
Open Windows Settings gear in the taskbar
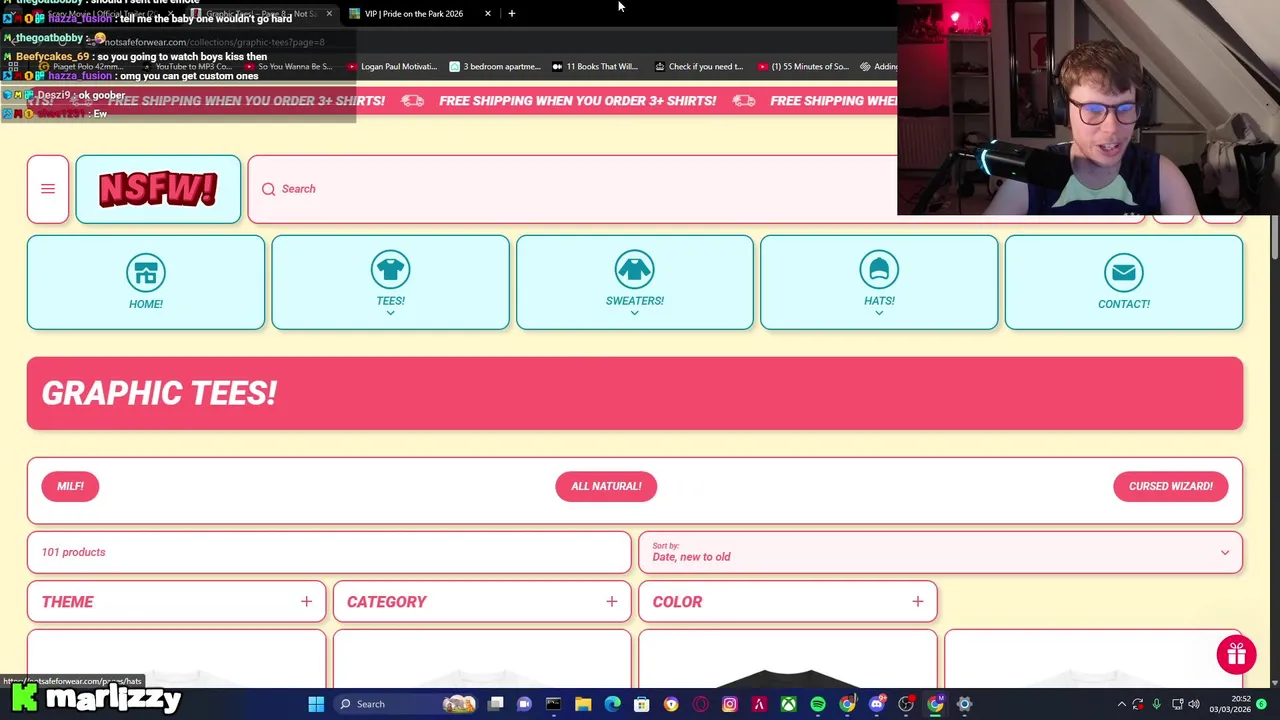tap(964, 704)
